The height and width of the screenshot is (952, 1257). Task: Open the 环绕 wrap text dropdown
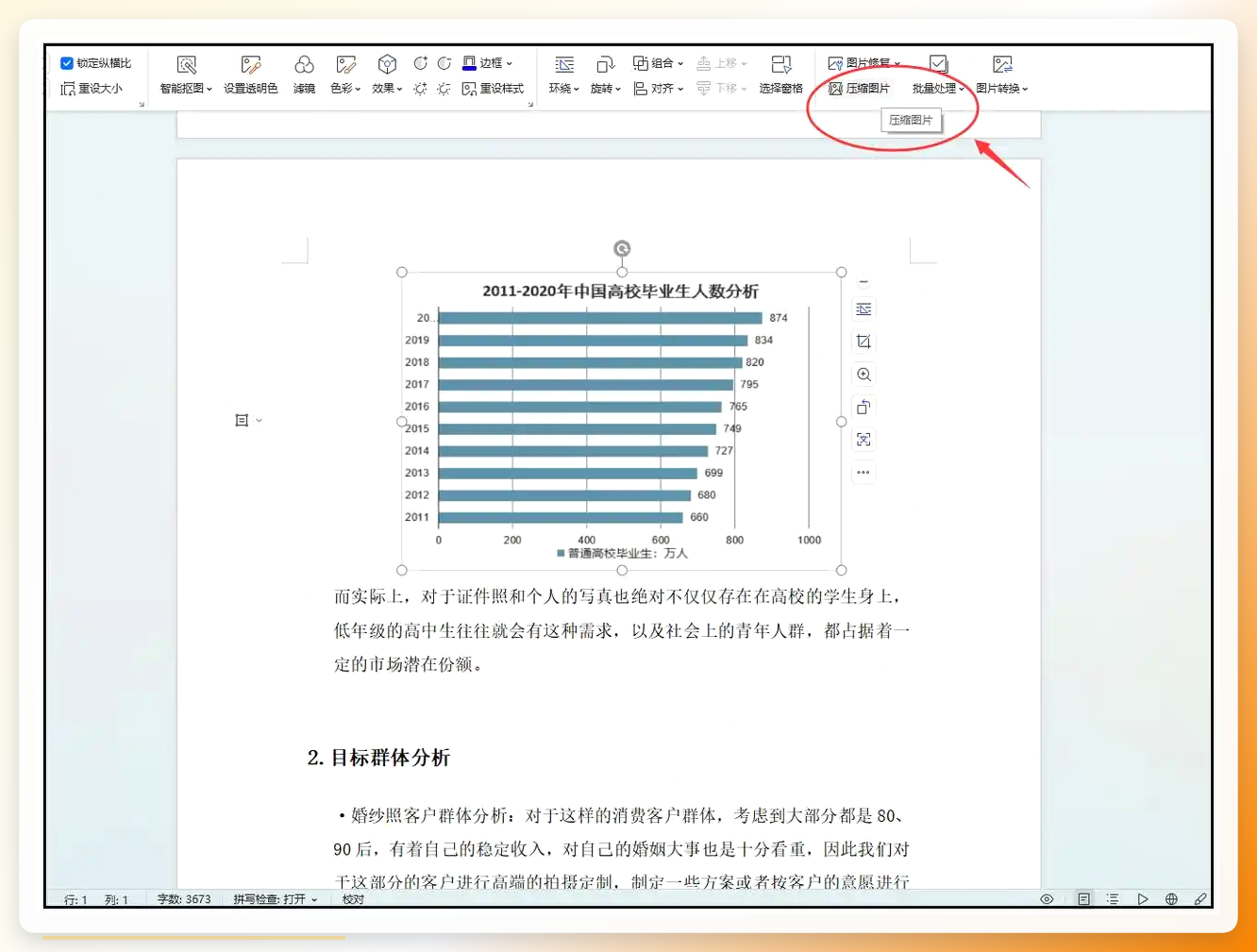coord(564,75)
